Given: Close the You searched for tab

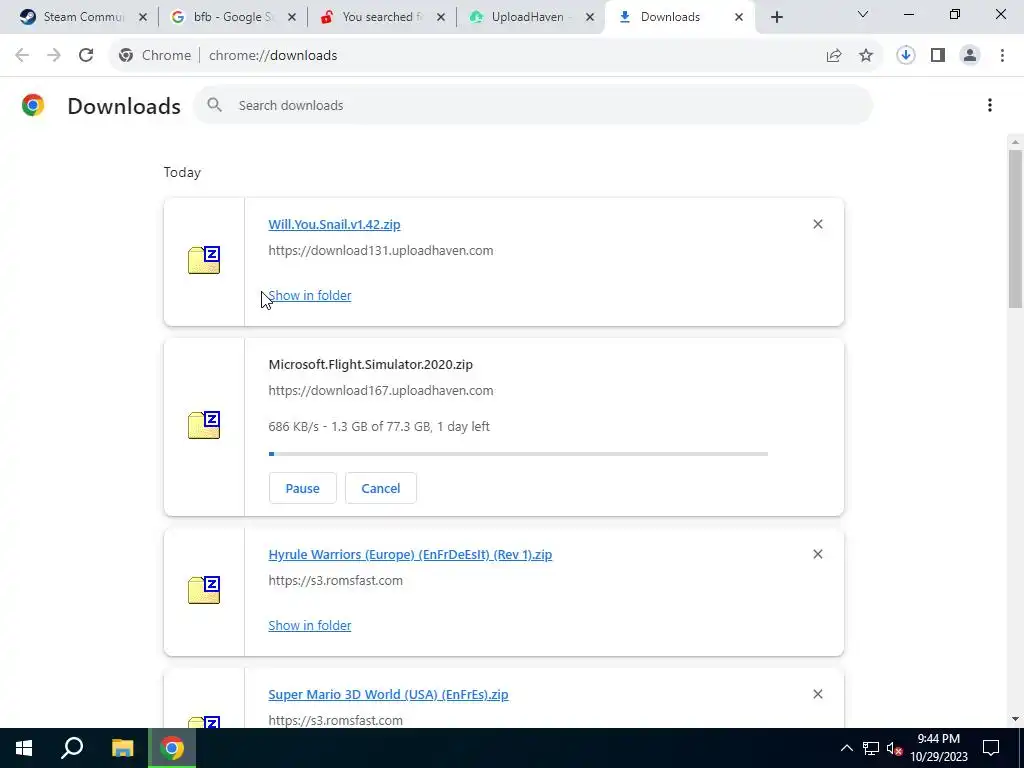Looking at the screenshot, I should coord(441,17).
